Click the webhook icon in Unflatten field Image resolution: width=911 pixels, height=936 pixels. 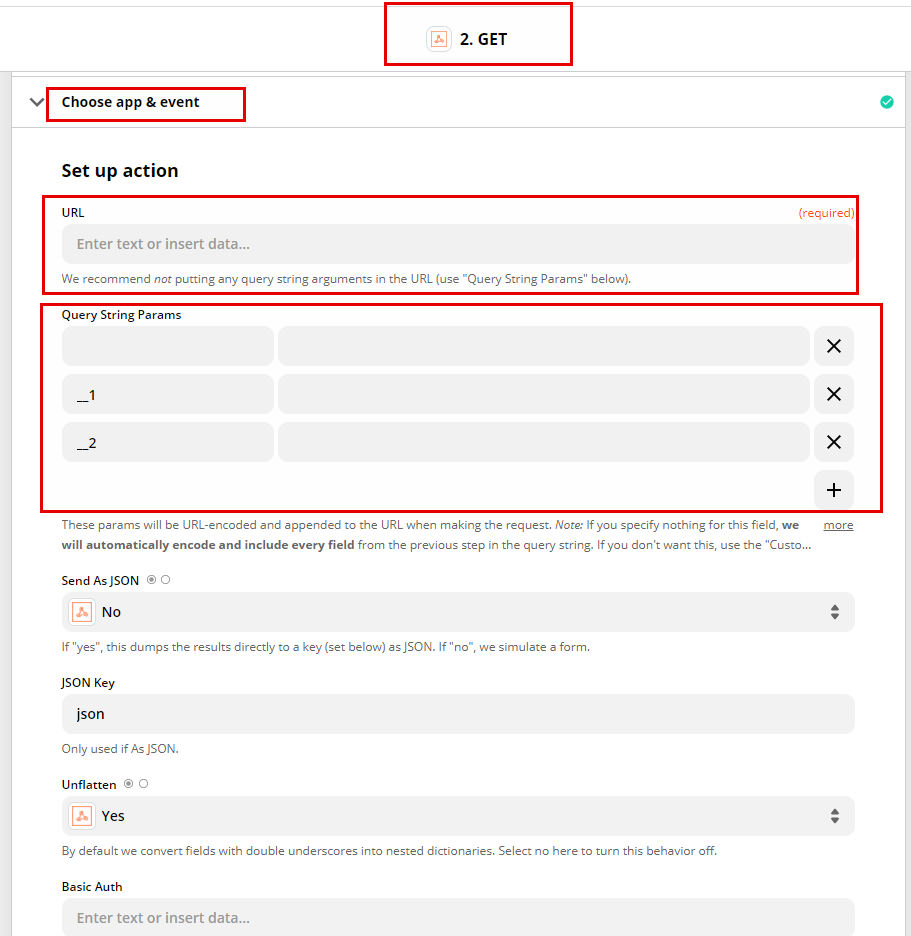pyautogui.click(x=82, y=816)
